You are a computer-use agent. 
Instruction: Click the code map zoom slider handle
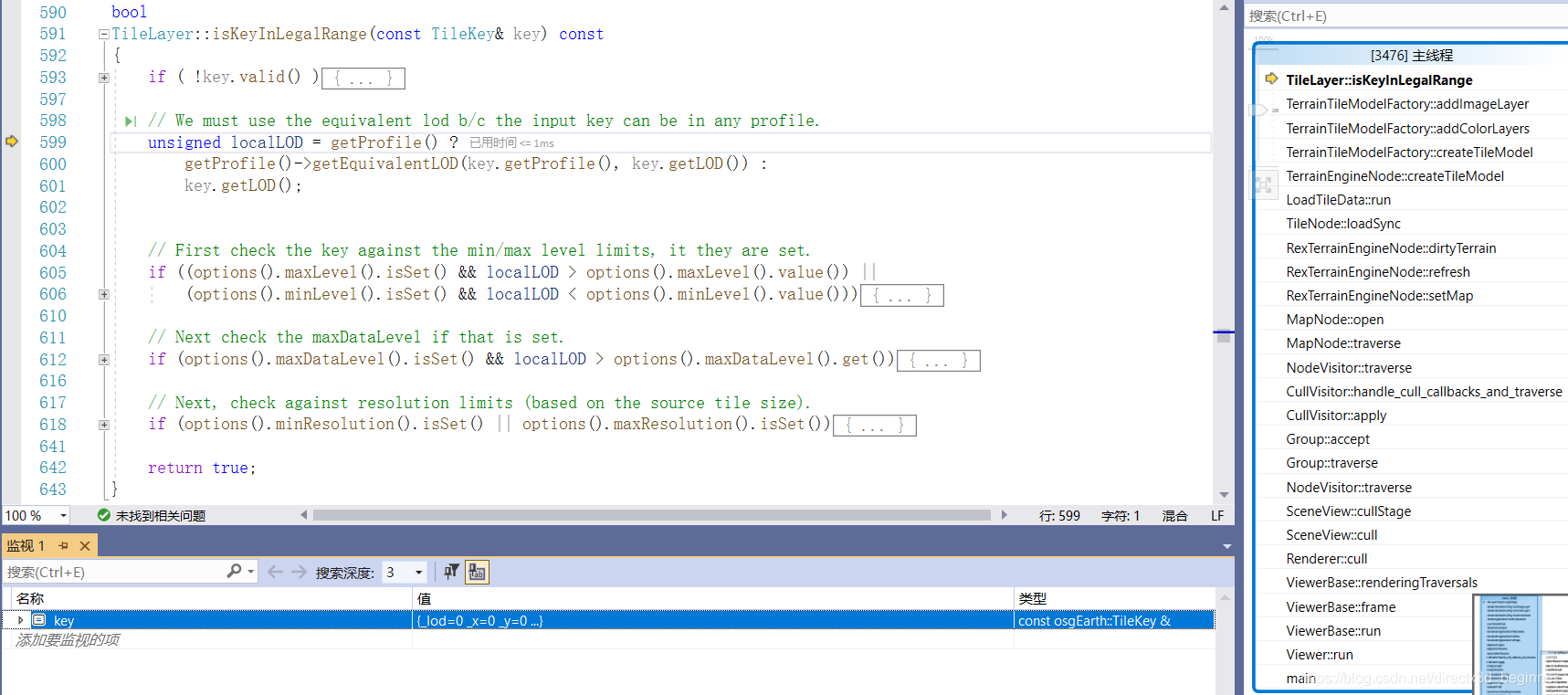1258,111
